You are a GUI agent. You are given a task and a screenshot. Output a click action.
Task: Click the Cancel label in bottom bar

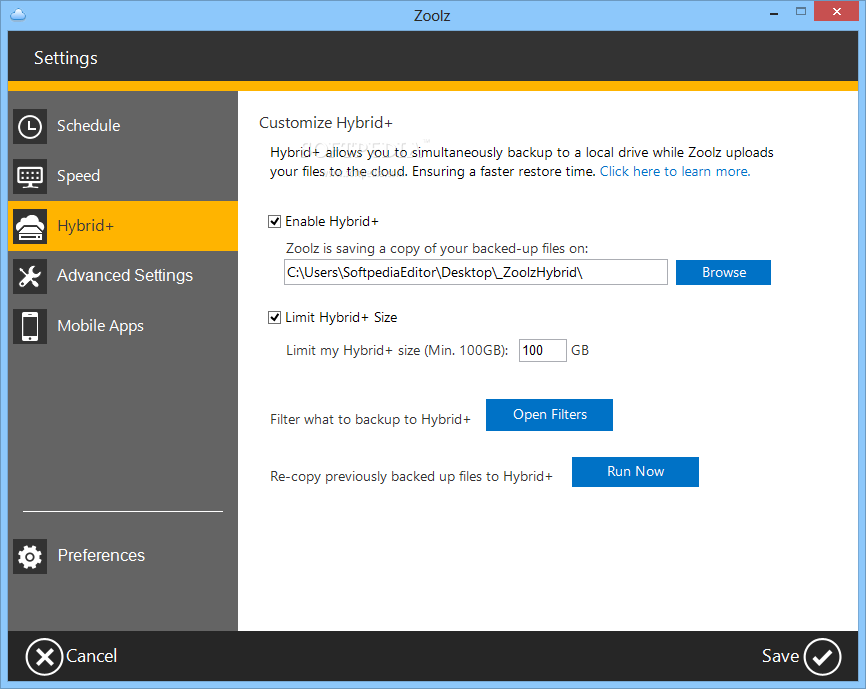point(92,656)
